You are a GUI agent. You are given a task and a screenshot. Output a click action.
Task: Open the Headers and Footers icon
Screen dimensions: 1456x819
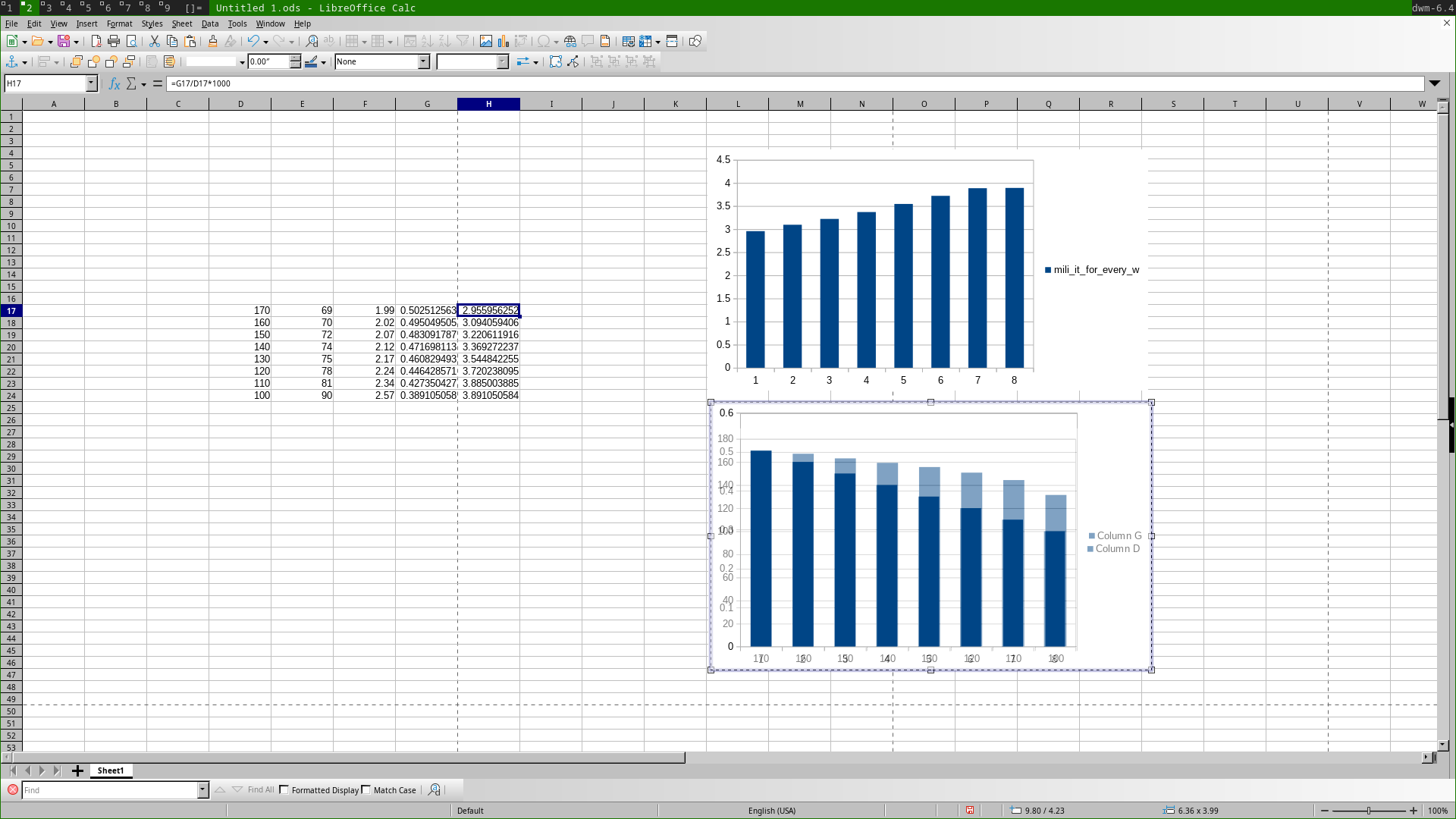605,41
